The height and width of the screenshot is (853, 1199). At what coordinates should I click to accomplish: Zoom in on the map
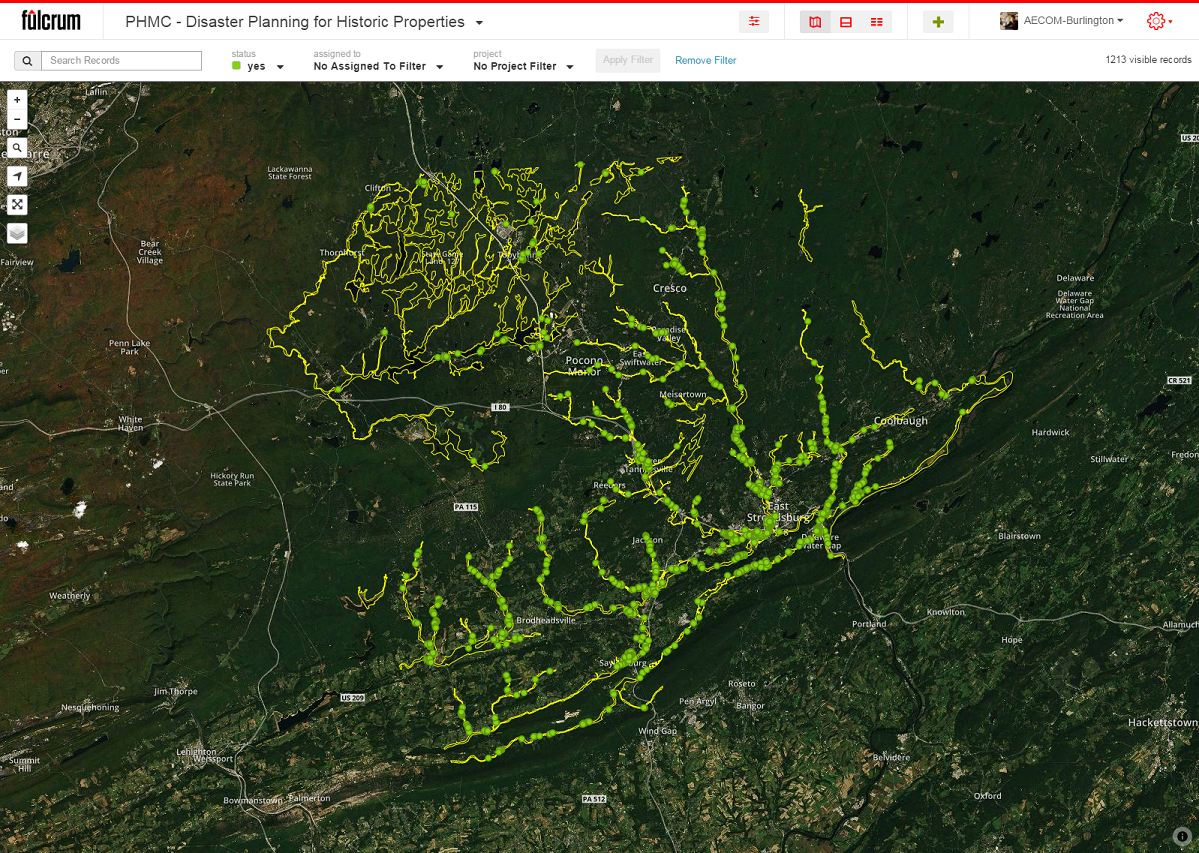tap(17, 100)
